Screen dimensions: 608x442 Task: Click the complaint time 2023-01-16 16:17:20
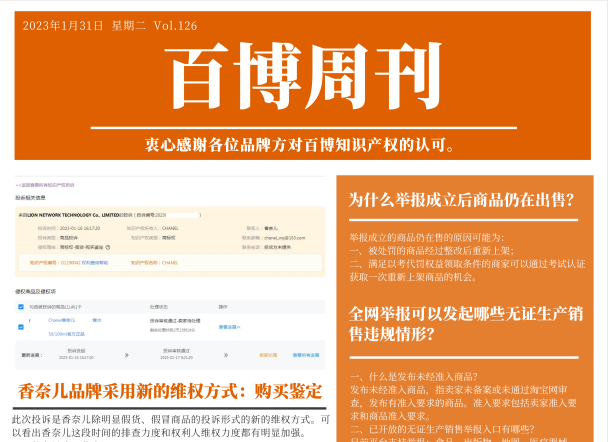(x=80, y=228)
